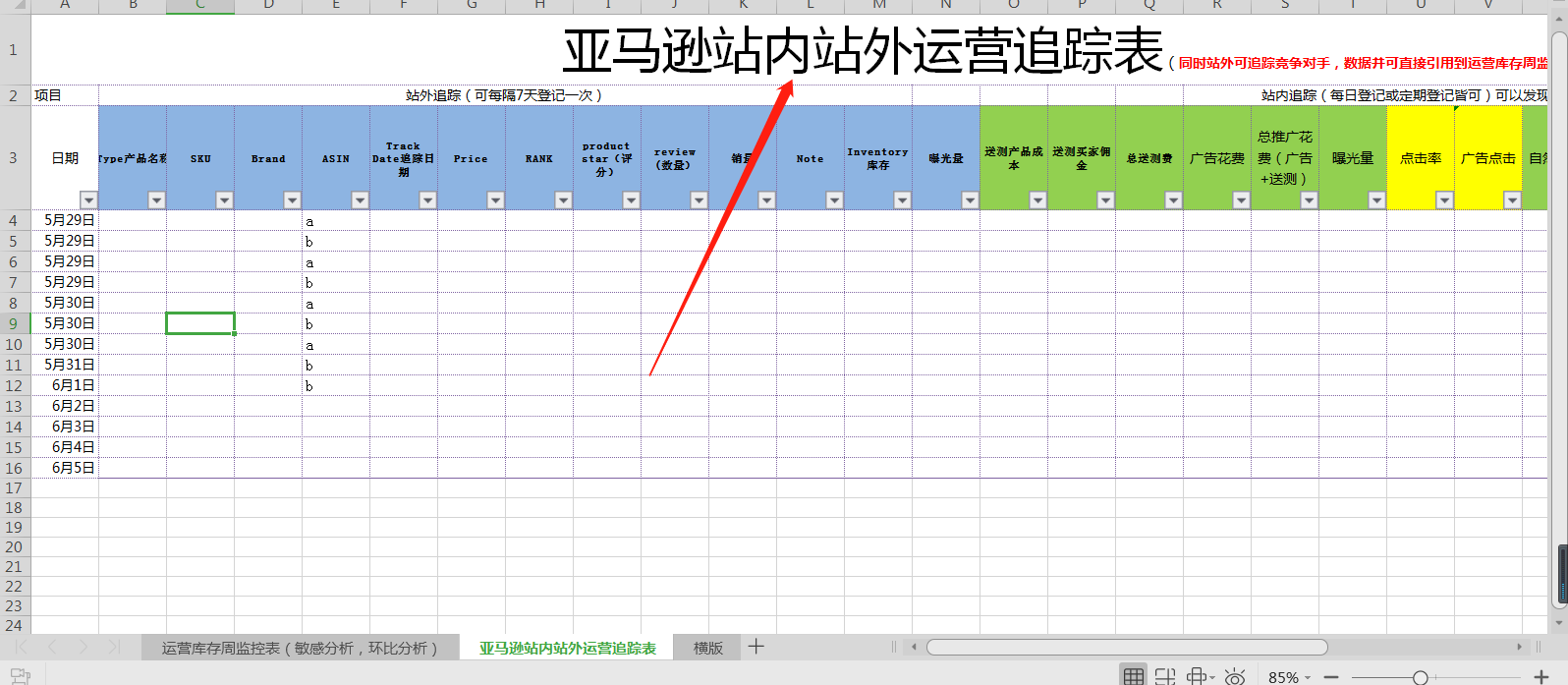1568x685 pixels.
Task: Click date cell 6月4日
Action: coord(65,447)
